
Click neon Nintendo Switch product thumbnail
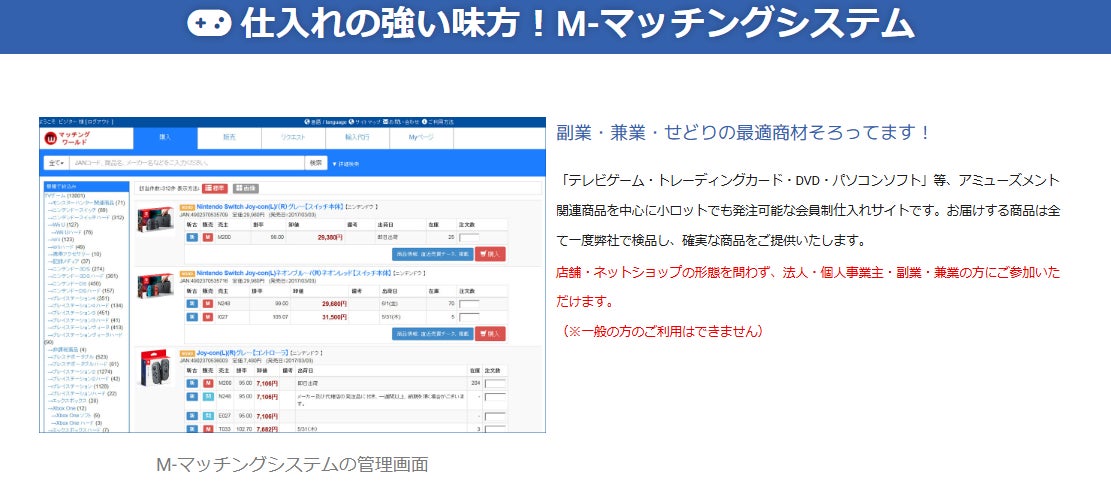point(155,286)
